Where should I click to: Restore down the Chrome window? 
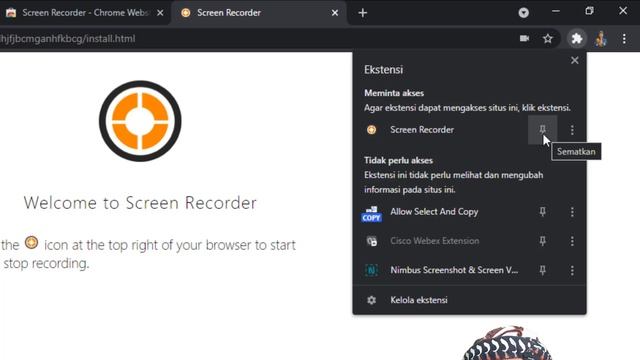point(589,11)
